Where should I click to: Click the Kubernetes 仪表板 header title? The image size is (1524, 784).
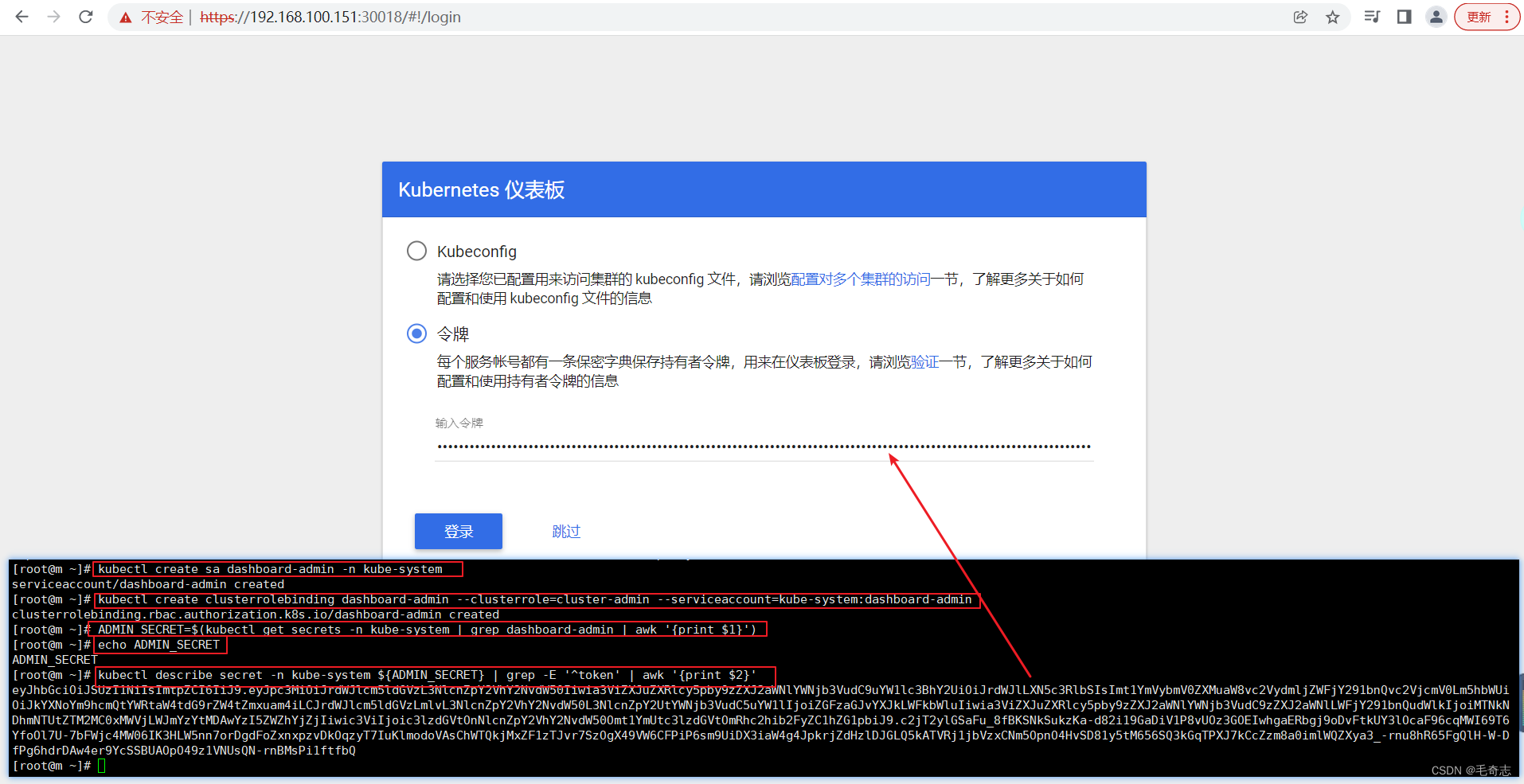[x=481, y=189]
